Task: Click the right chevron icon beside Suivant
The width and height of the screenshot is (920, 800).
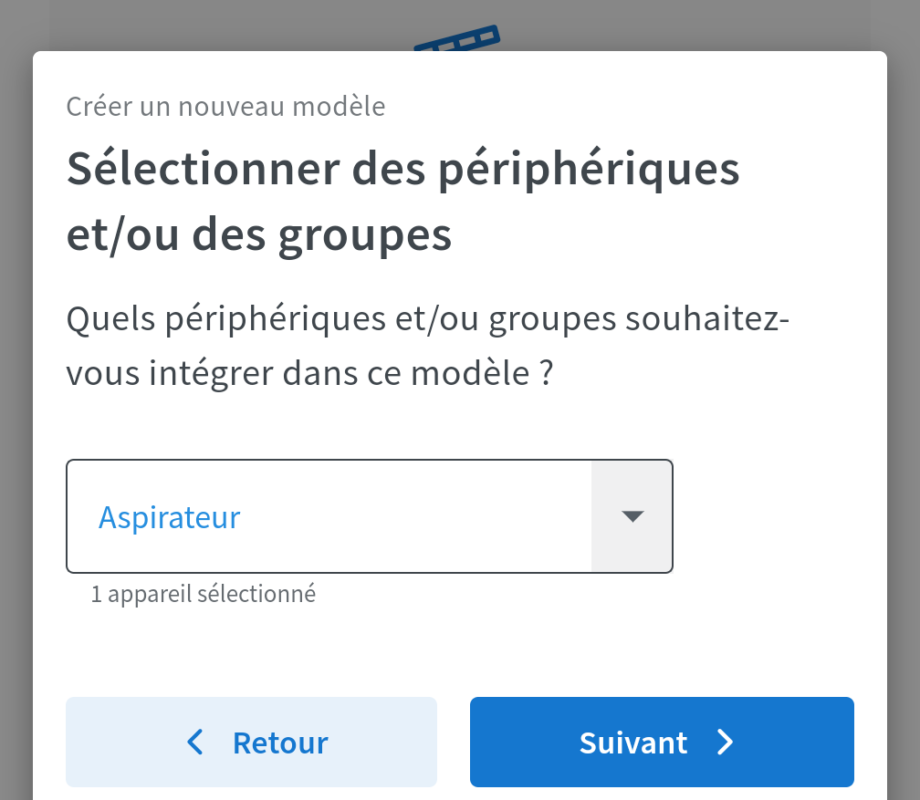Action: pyautogui.click(x=726, y=742)
